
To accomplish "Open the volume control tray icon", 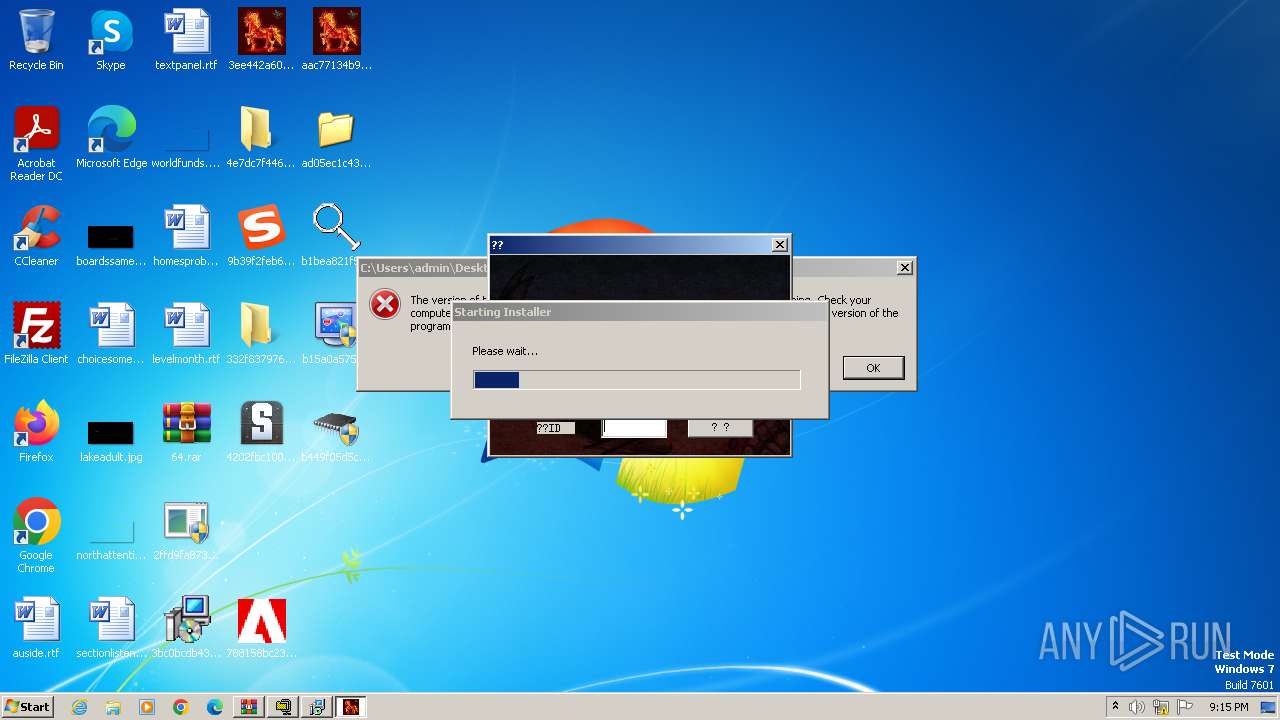I will tap(1137, 707).
